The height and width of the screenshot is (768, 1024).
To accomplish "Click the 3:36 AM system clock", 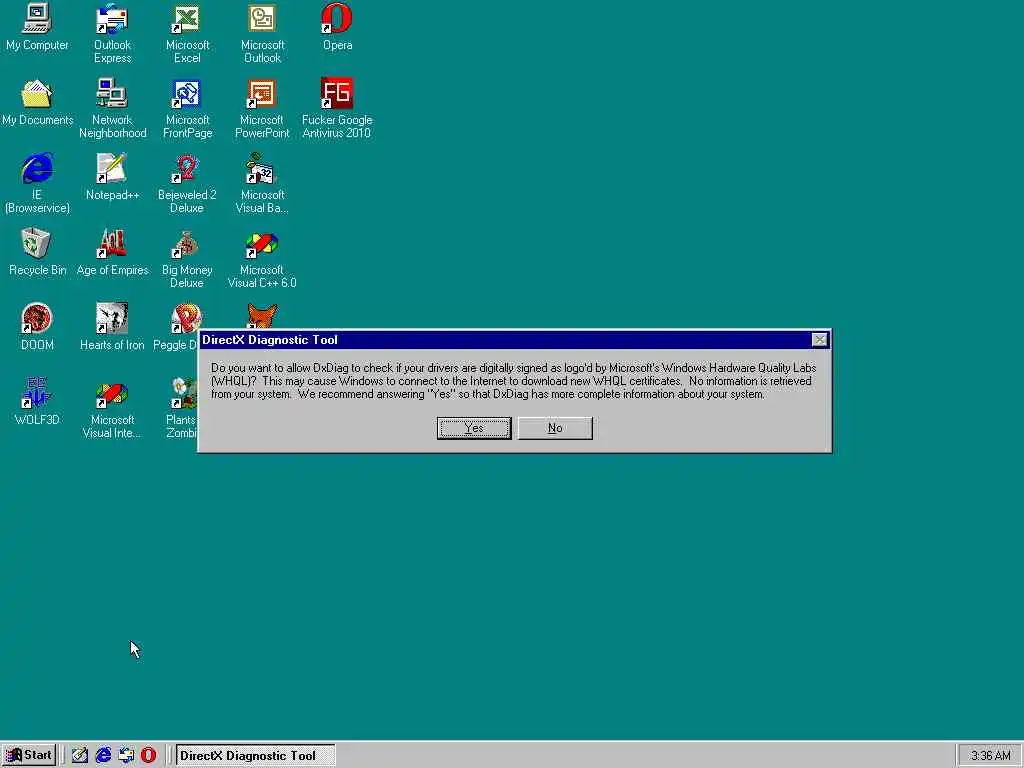I will [x=990, y=756].
